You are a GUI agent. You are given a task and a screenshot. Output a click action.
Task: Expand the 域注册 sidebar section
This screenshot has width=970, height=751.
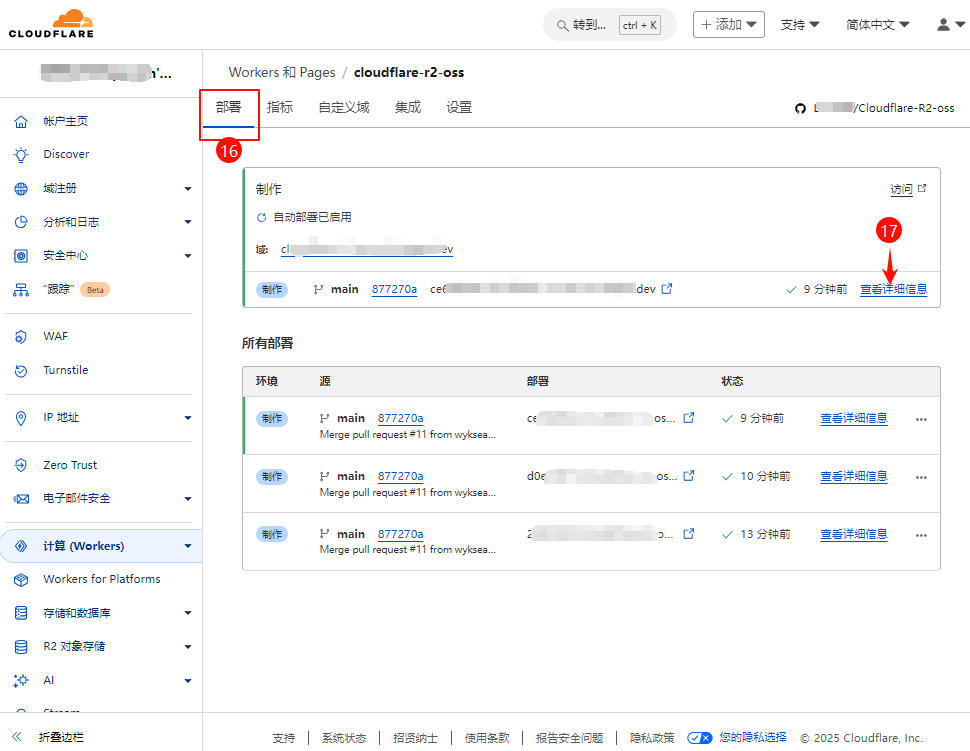point(187,189)
